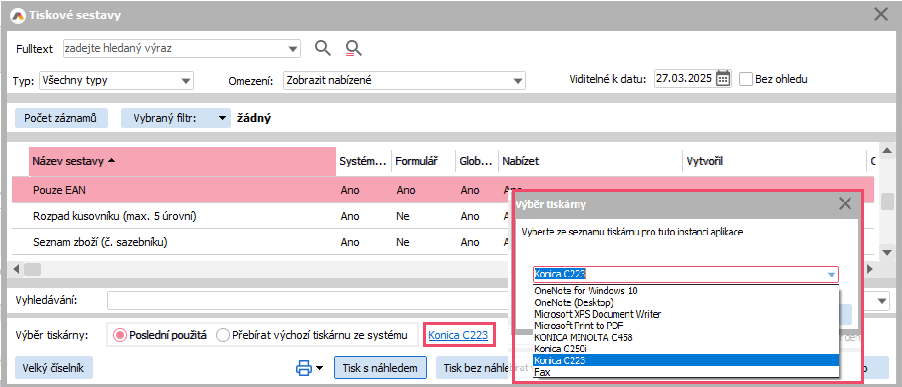902x387 pixels.
Task: Choose highlighted Konica C223 in list
Action: click(x=686, y=360)
